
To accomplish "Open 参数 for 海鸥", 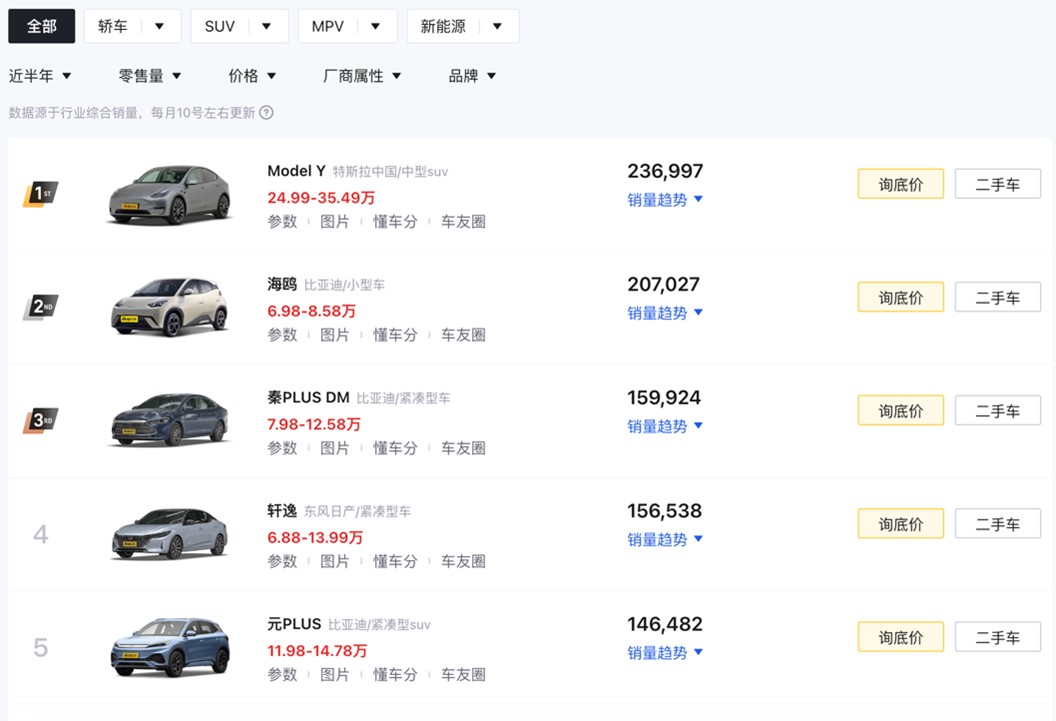I will coord(282,335).
